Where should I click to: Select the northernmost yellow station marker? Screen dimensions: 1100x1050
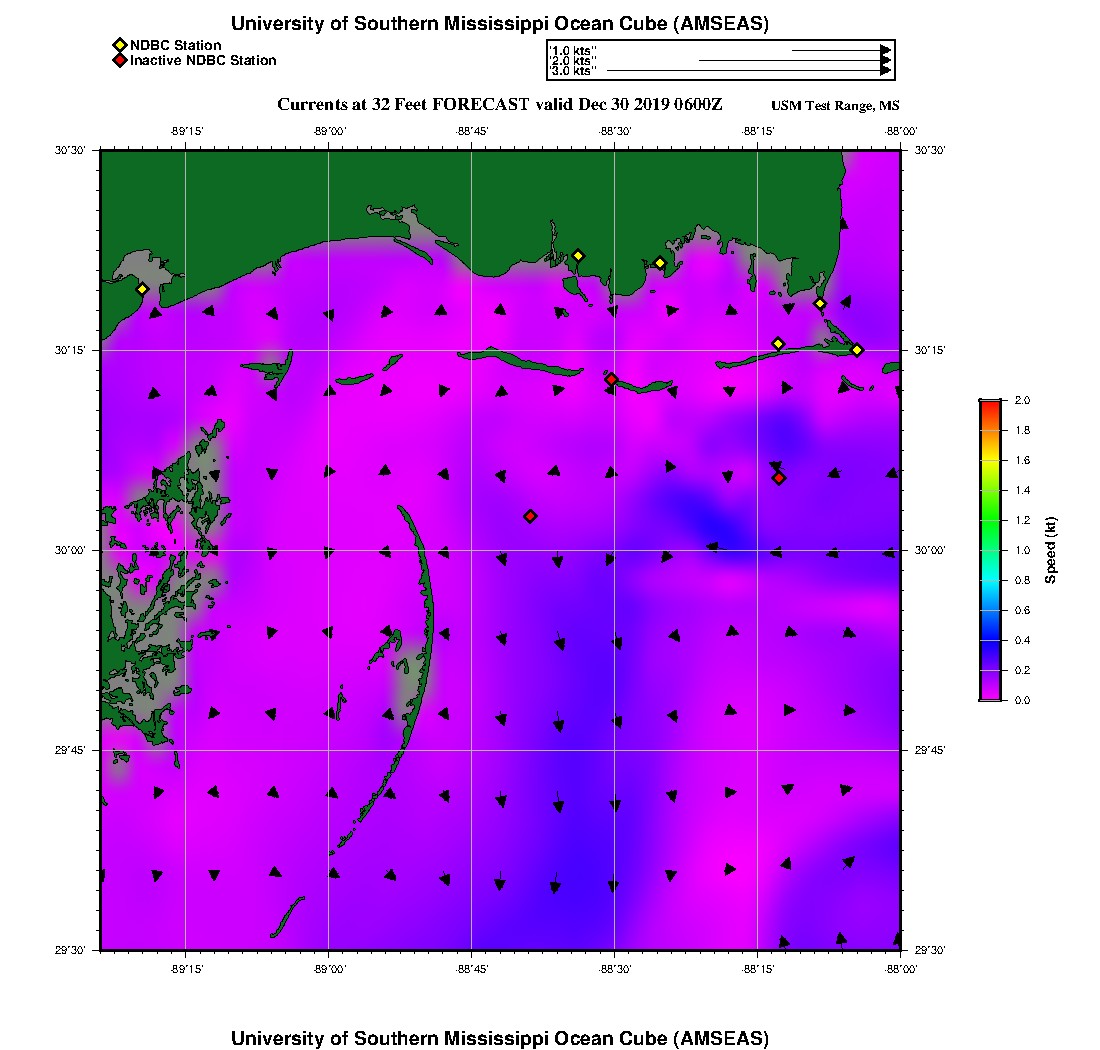click(578, 256)
